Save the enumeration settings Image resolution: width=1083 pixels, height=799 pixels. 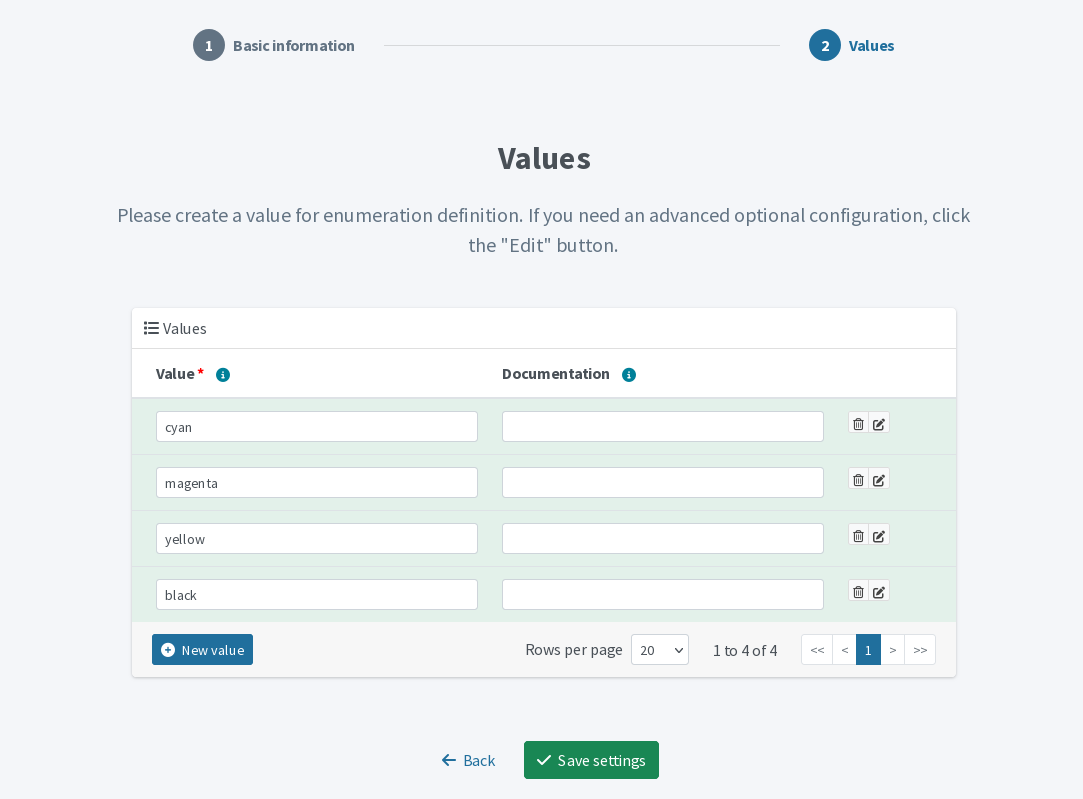591,760
